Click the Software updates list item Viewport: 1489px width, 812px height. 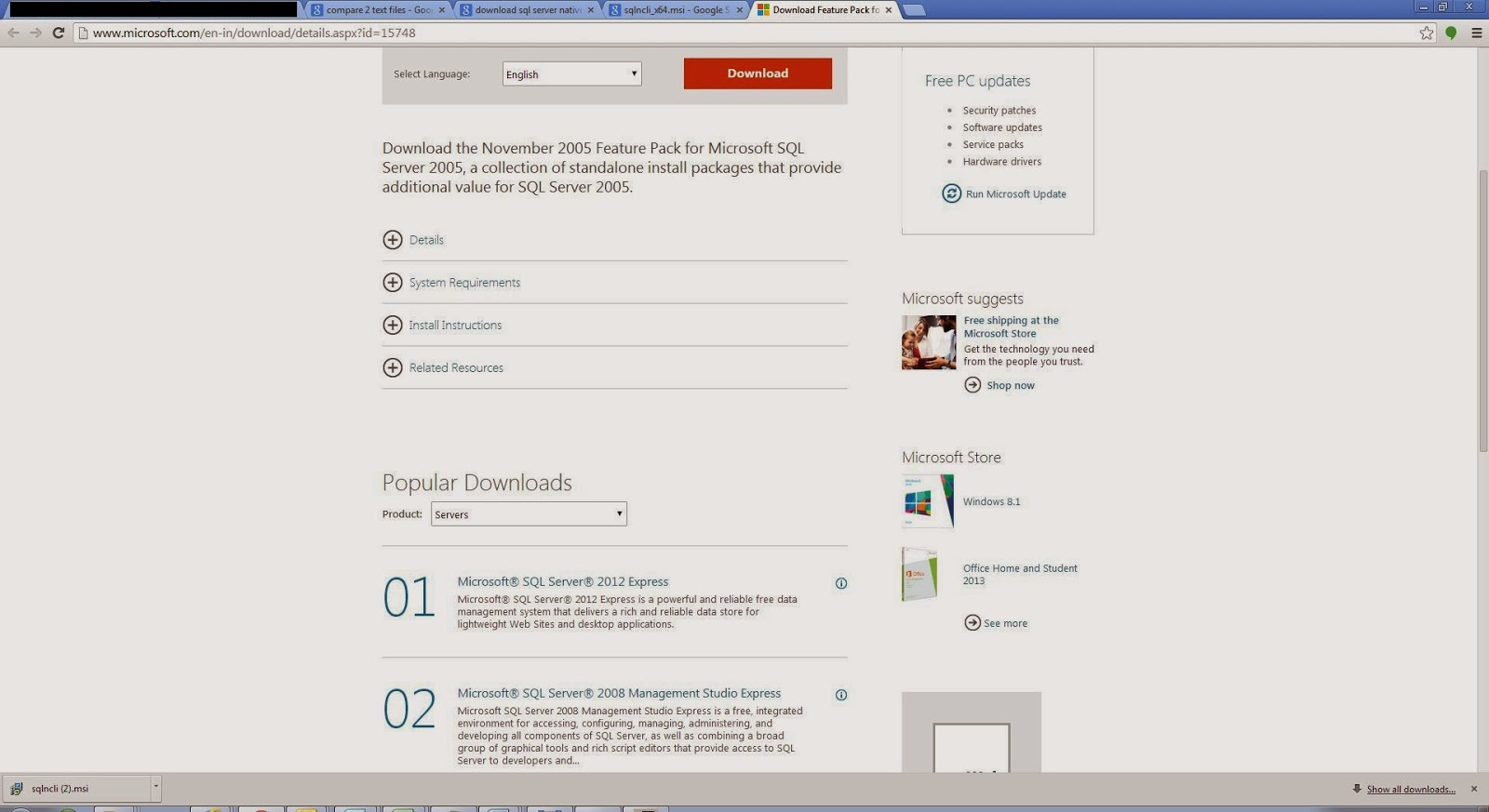click(x=1002, y=127)
